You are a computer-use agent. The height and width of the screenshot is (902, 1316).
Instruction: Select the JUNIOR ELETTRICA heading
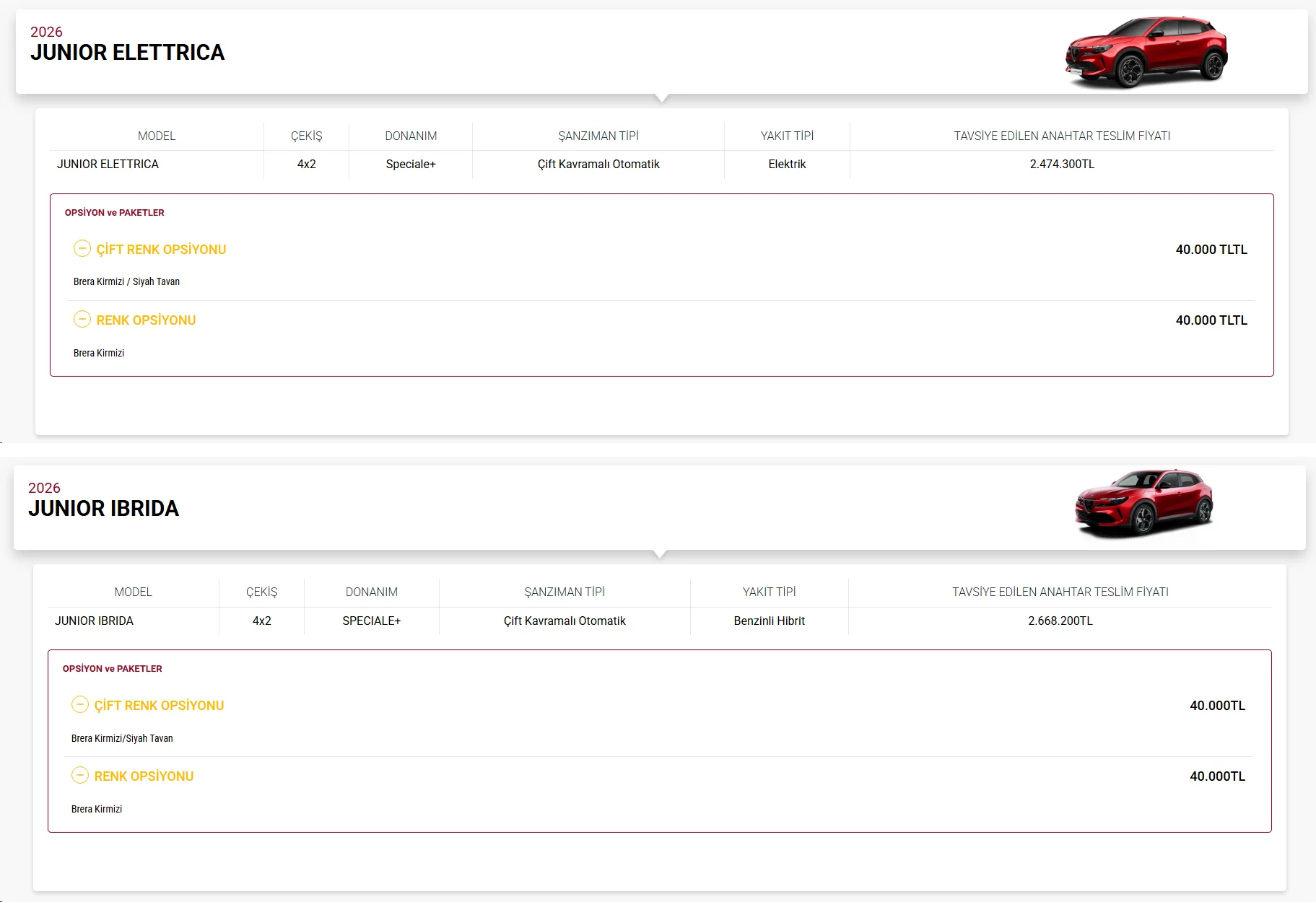127,53
